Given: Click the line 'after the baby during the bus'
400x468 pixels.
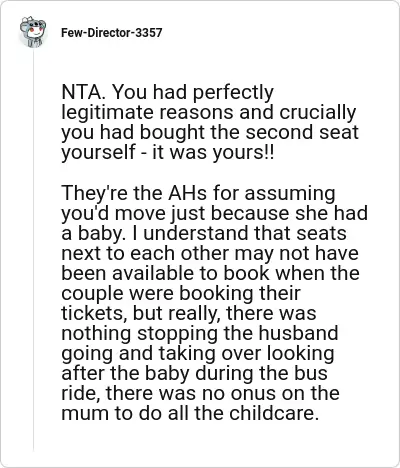Looking at the screenshot, I should point(194,374).
